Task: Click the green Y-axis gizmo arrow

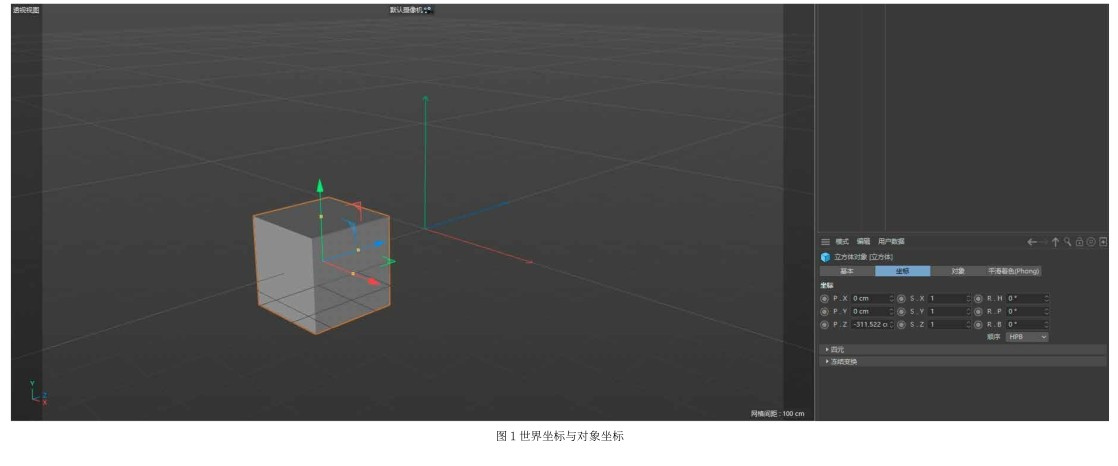Action: pyautogui.click(x=320, y=186)
